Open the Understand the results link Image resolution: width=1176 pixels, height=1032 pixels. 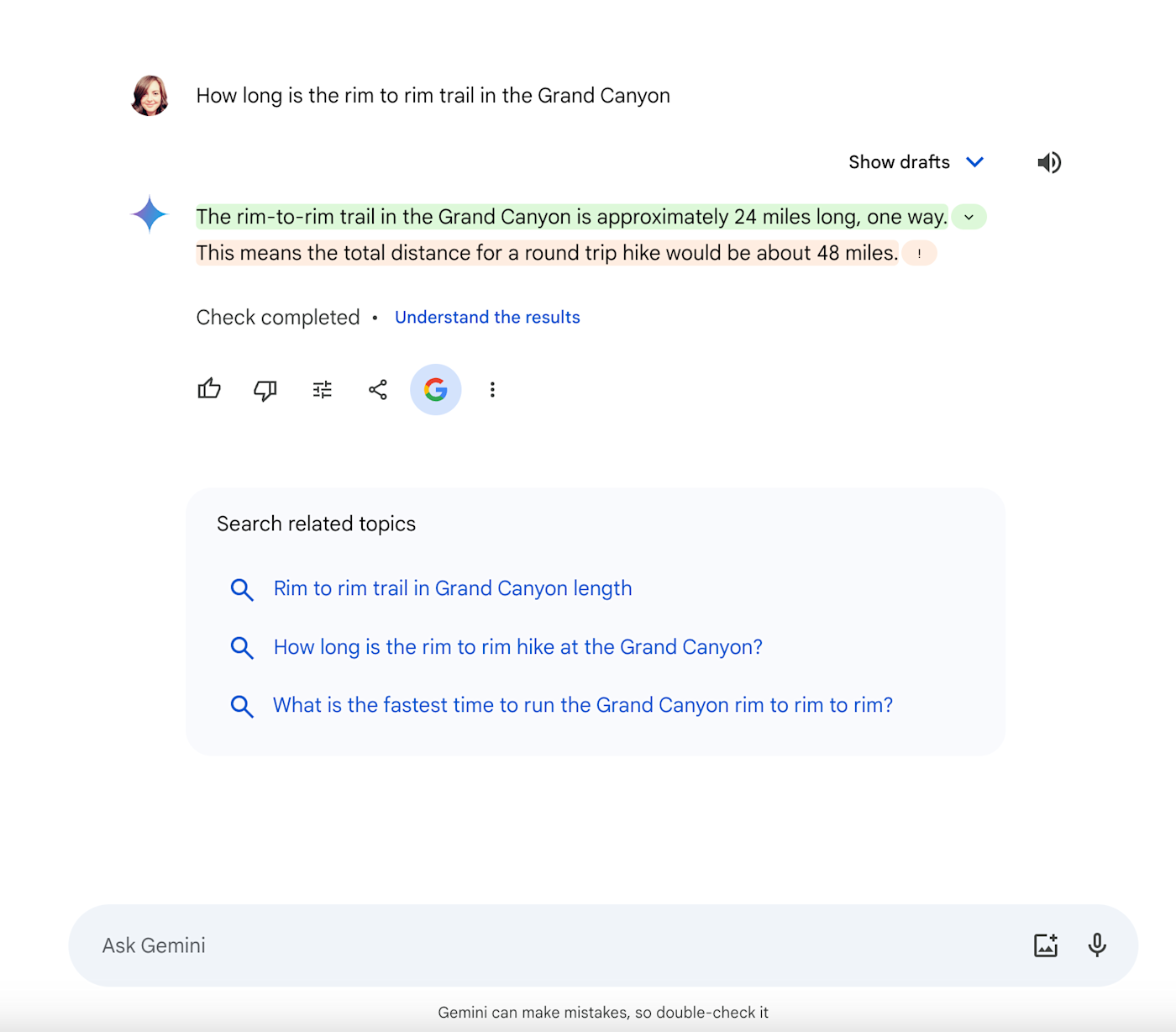click(487, 317)
